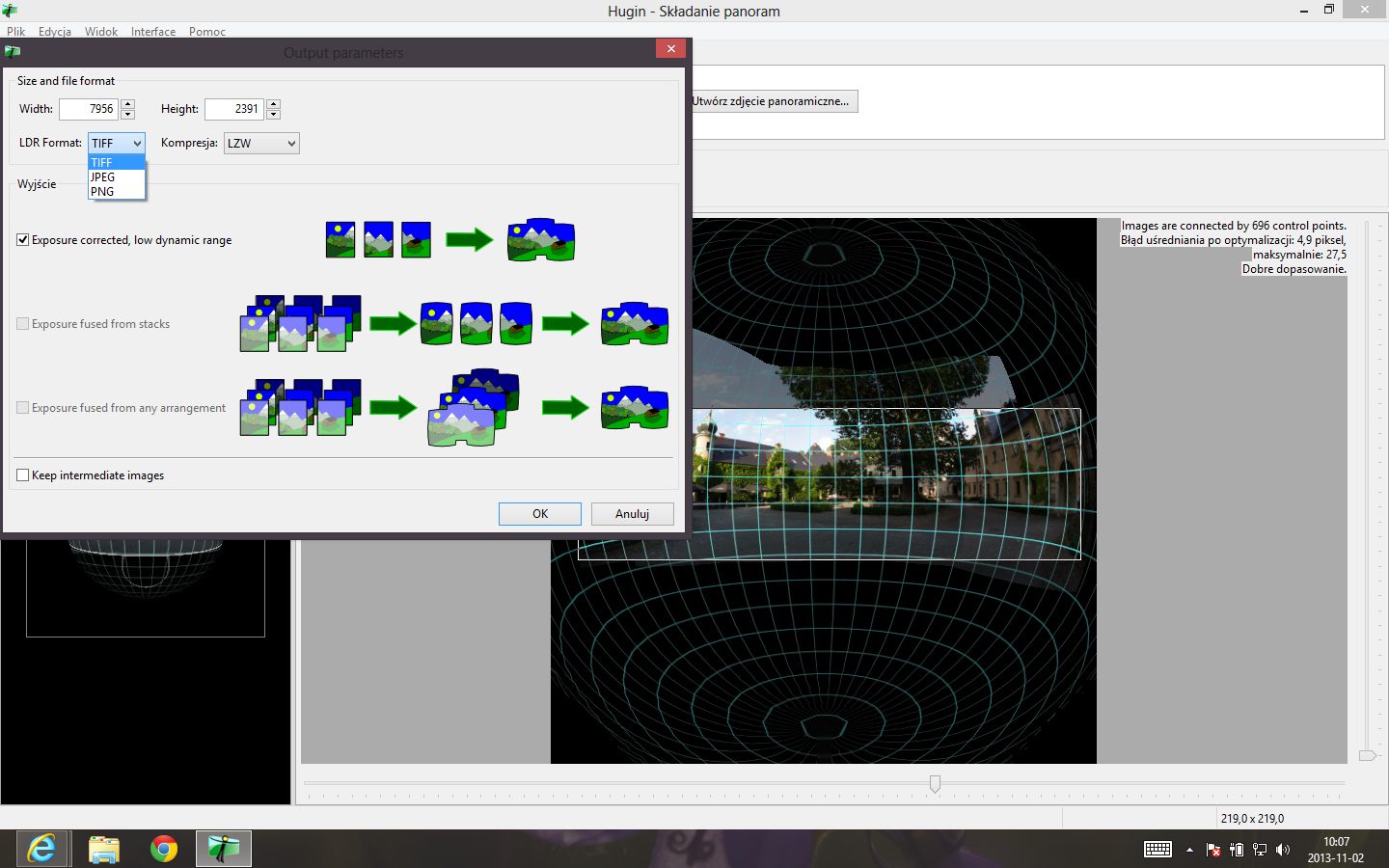This screenshot has height=868, width=1389.
Task: Choose JPEG in the format list
Action: (117, 176)
